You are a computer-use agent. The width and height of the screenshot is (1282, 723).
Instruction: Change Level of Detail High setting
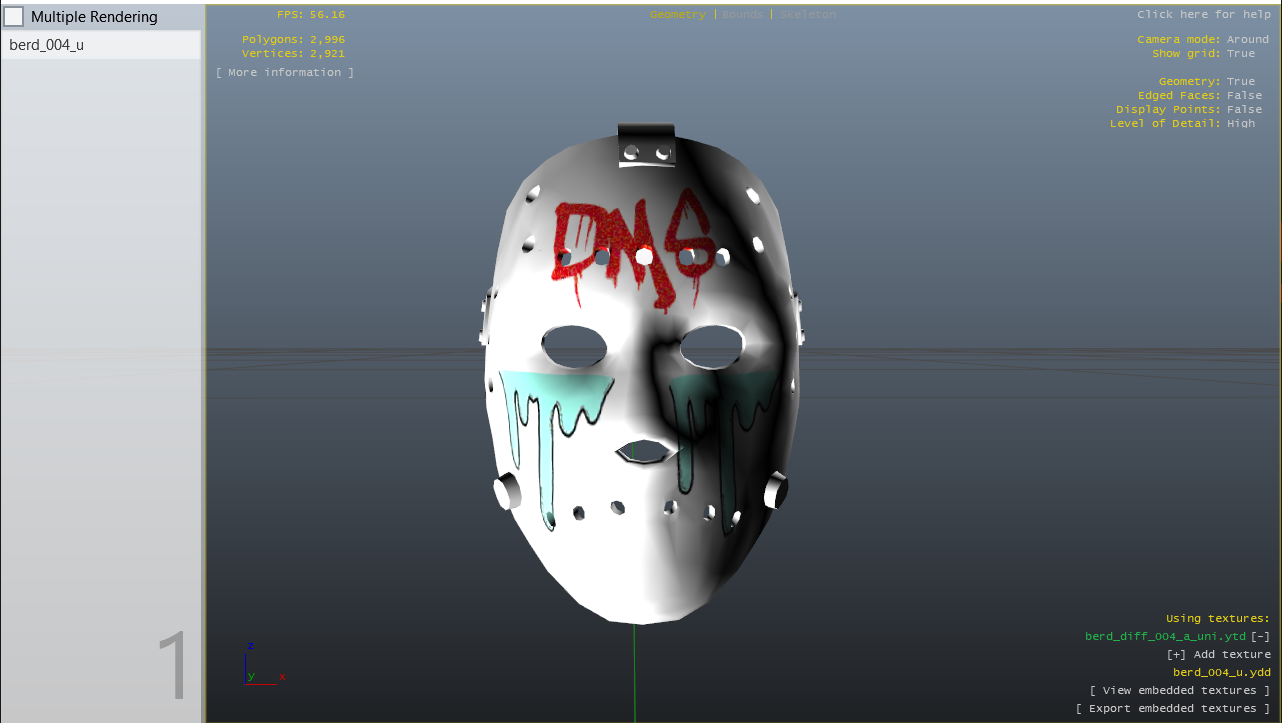pyautogui.click(x=1240, y=124)
